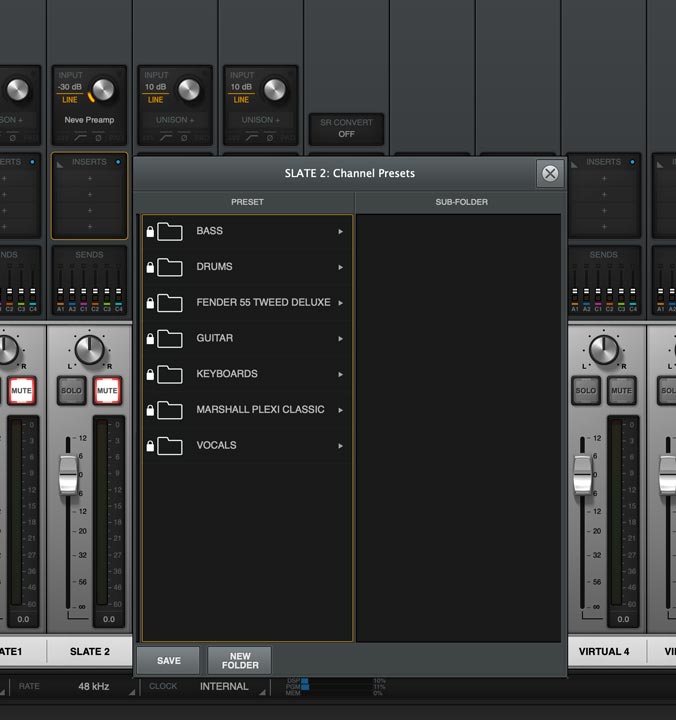Viewport: 676px width, 720px height.
Task: Toggle the red MUTE left of Slate 2's SOLO
Action: pyautogui.click(x=21, y=391)
